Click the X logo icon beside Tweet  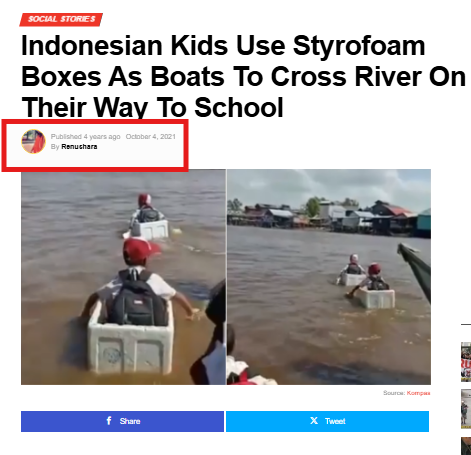(314, 421)
